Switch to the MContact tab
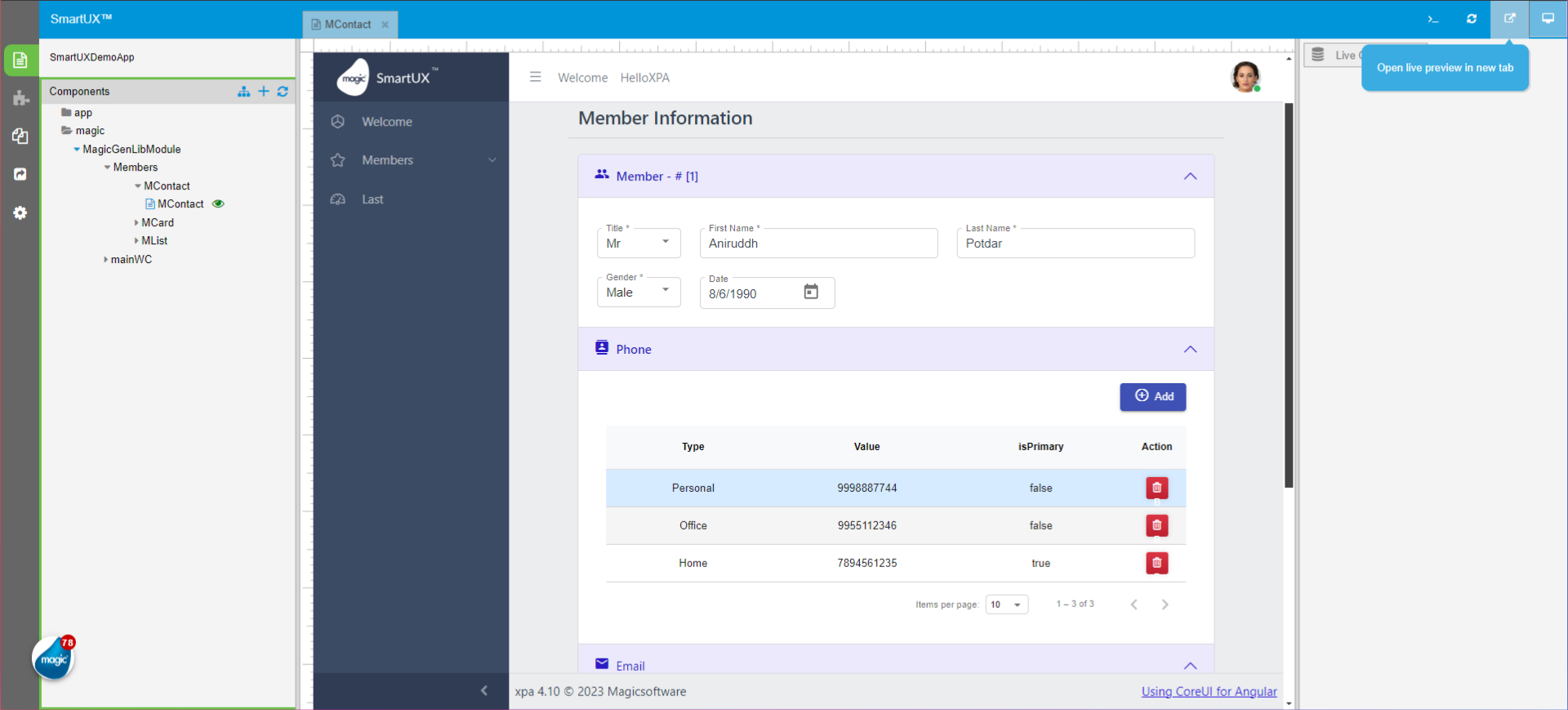Image resolution: width=1568 pixels, height=710 pixels. pos(347,25)
